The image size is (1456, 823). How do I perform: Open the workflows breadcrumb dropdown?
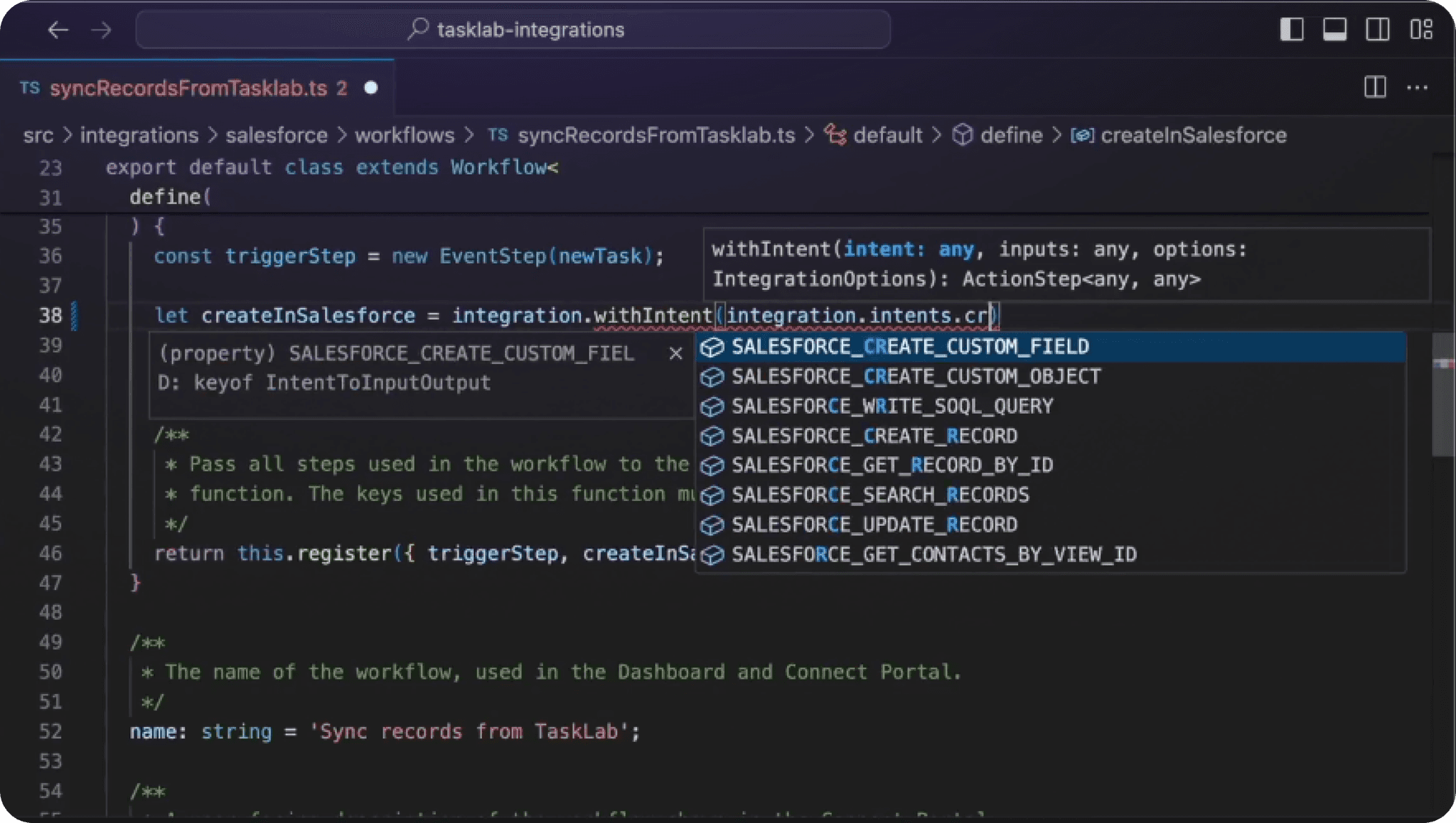[405, 135]
